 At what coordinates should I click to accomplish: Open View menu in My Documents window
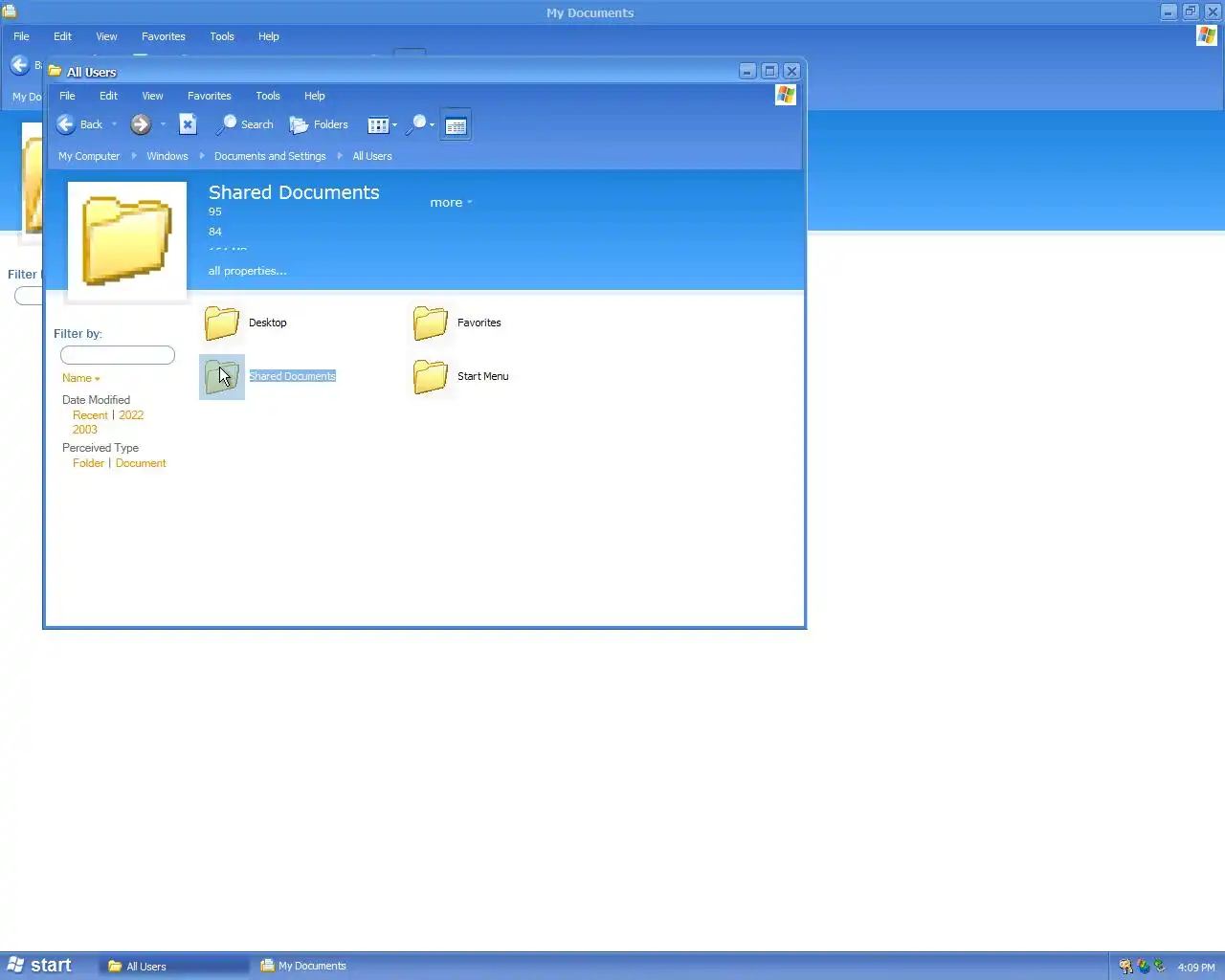coord(107,36)
